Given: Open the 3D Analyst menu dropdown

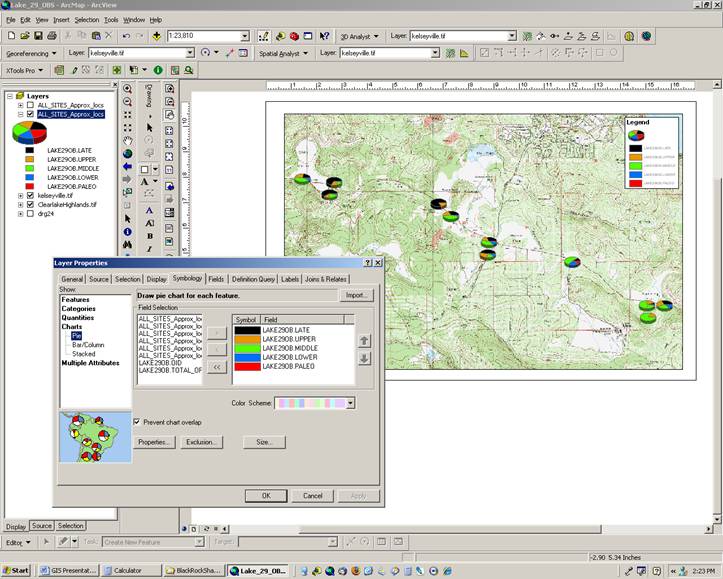Looking at the screenshot, I should [x=359, y=36].
